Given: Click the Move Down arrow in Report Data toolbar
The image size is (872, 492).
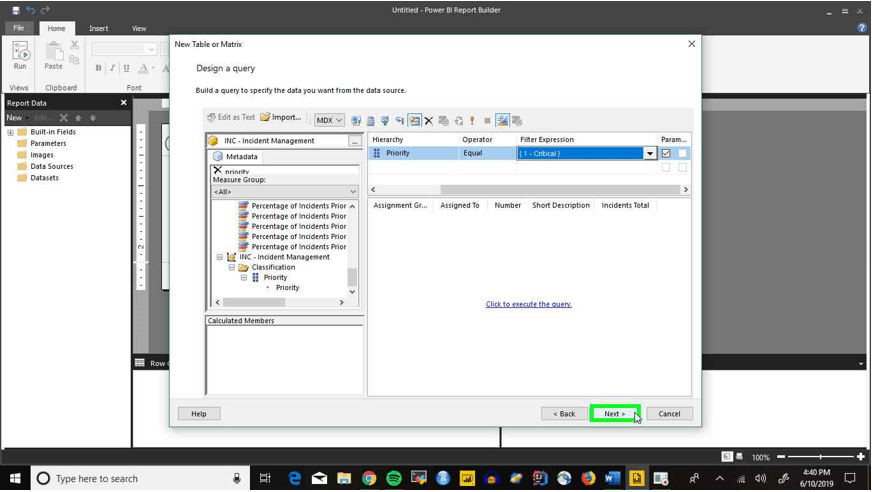Looking at the screenshot, I should click(93, 118).
